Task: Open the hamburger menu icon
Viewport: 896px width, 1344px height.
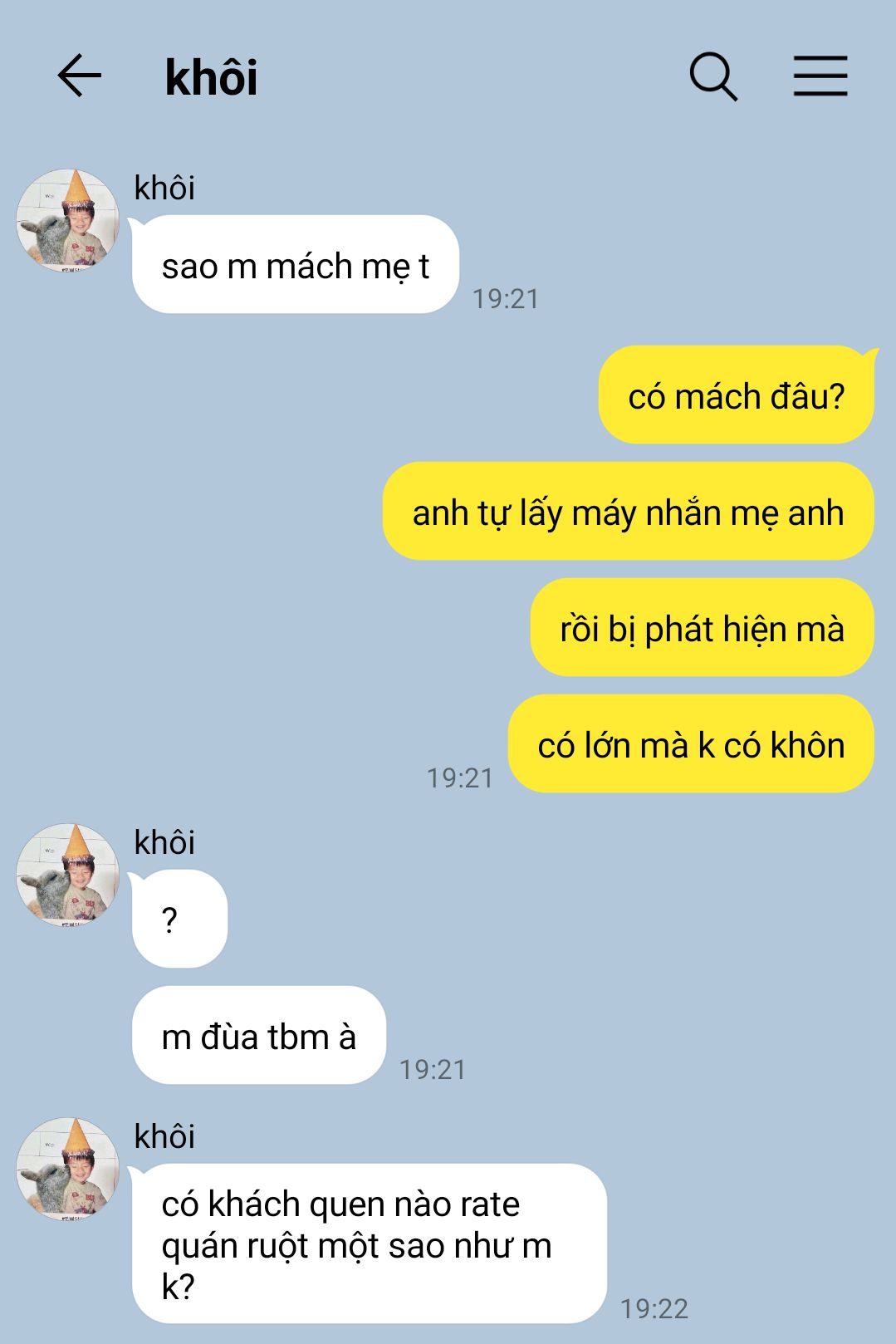Action: coord(820,76)
